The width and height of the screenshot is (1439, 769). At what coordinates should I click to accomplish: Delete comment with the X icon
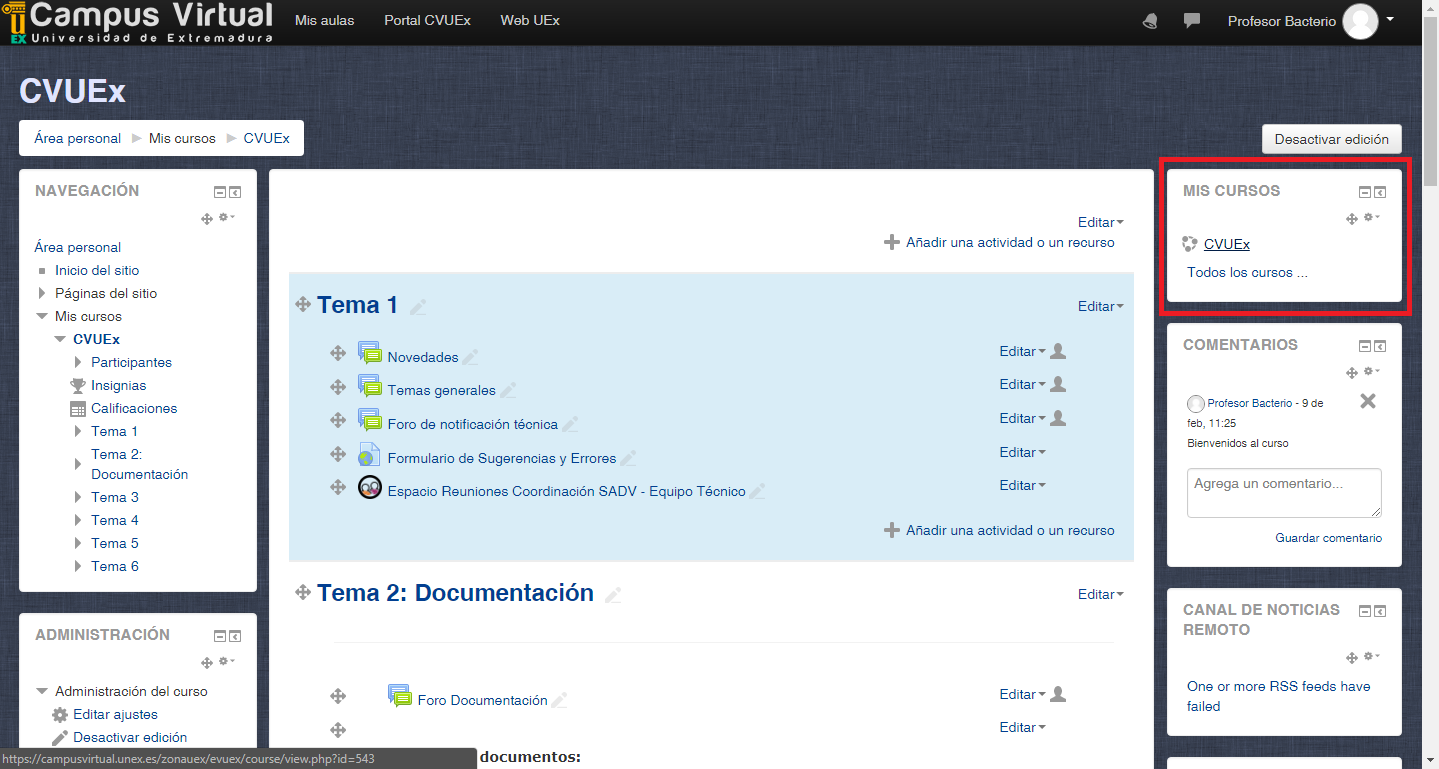(x=1368, y=401)
